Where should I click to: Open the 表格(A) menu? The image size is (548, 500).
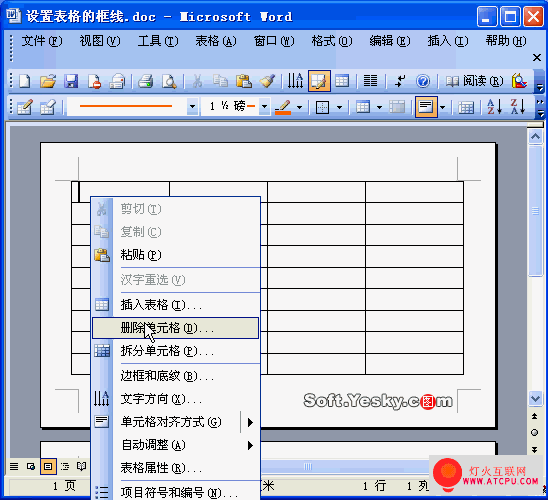pyautogui.click(x=216, y=41)
